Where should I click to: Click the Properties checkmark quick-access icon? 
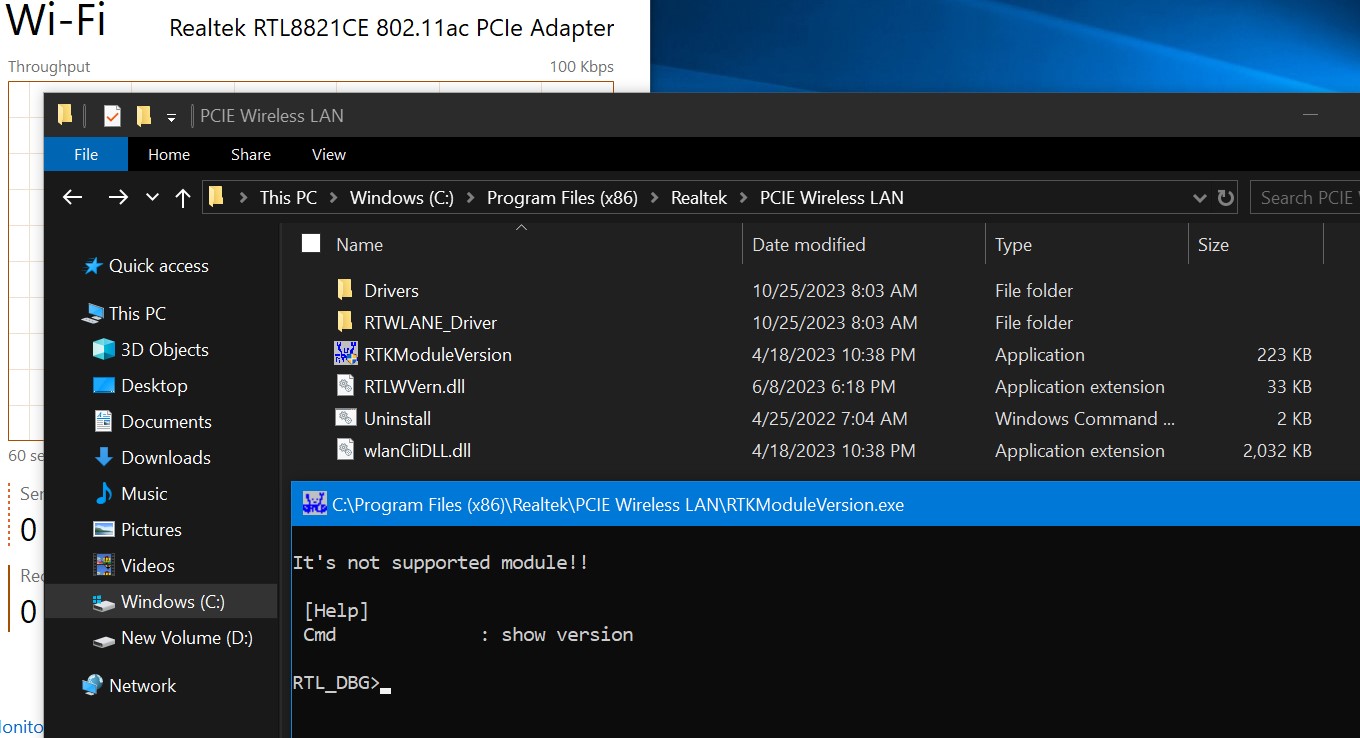112,116
